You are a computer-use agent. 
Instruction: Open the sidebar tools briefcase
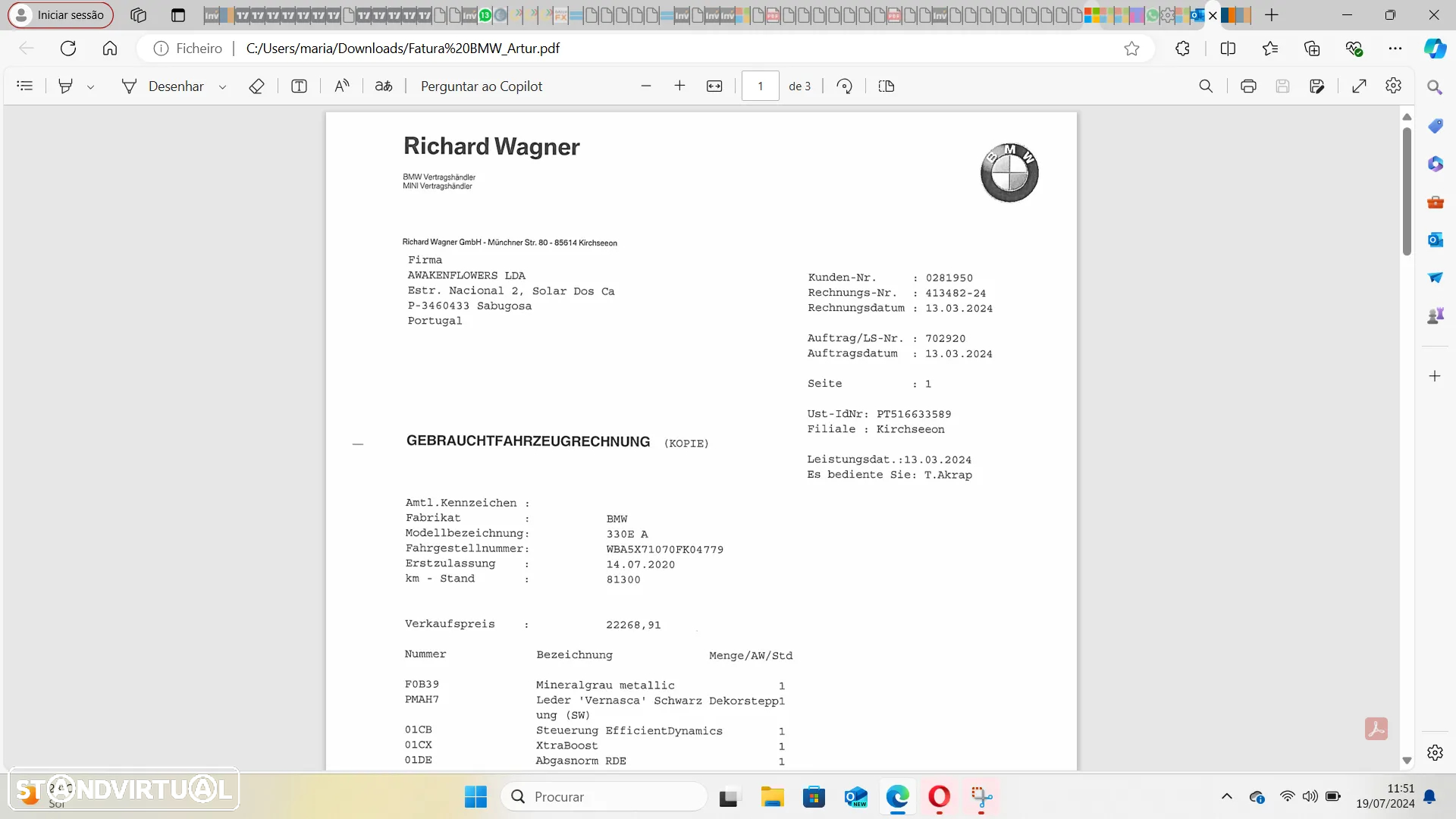pos(1435,202)
